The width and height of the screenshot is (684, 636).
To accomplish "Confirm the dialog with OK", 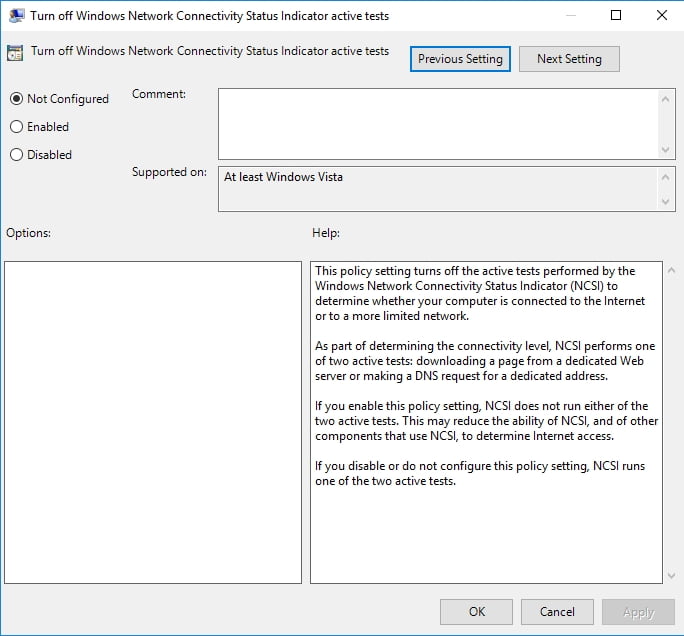I will [476, 612].
